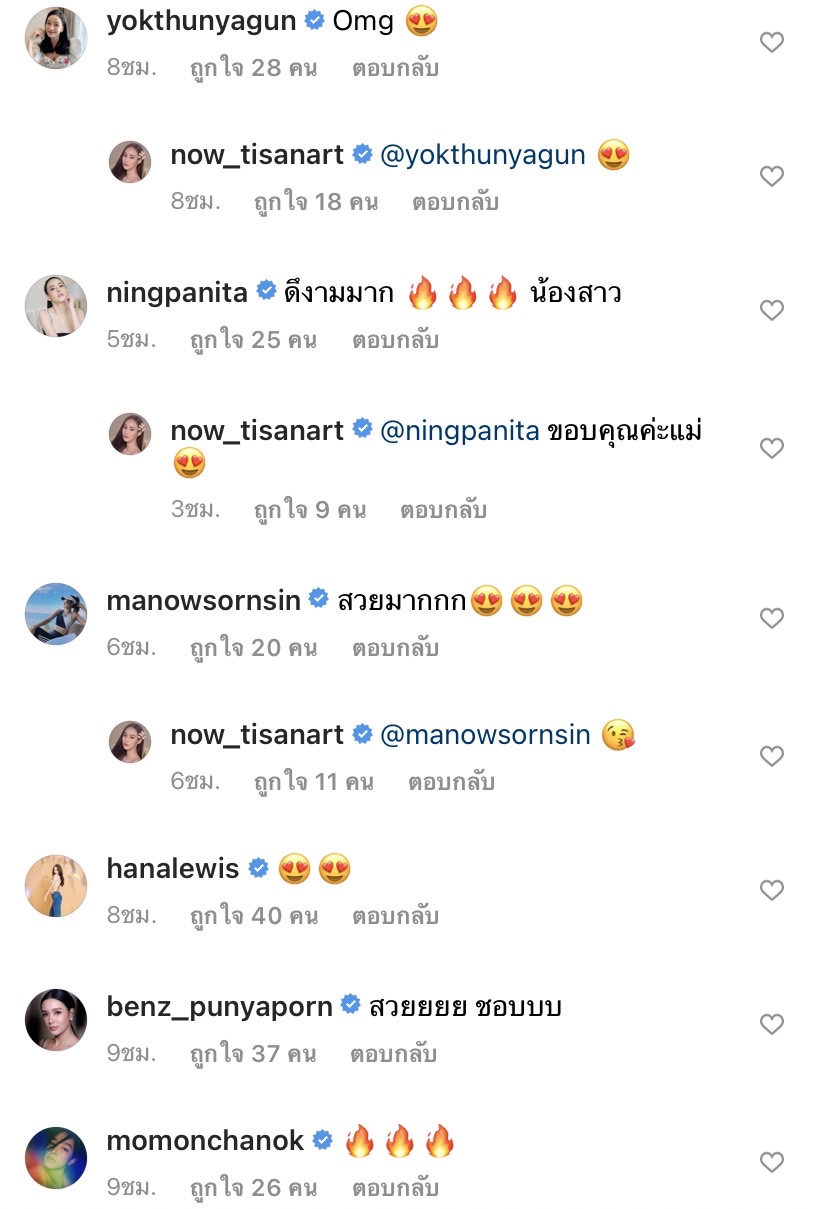This screenshot has height=1209, width=828.
Task: Reply to benz_punyaporn's comment
Action: coord(395,1053)
